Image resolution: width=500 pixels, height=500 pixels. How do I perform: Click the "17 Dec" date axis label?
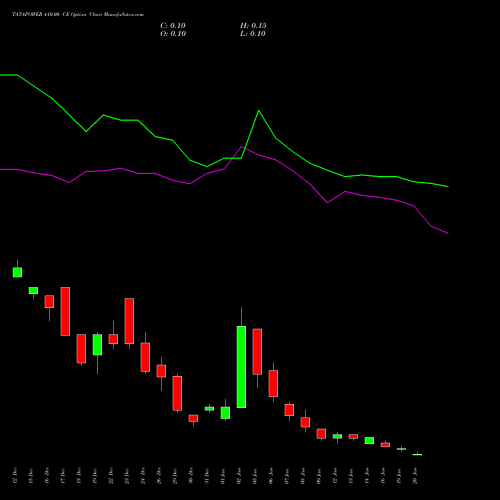point(63,476)
